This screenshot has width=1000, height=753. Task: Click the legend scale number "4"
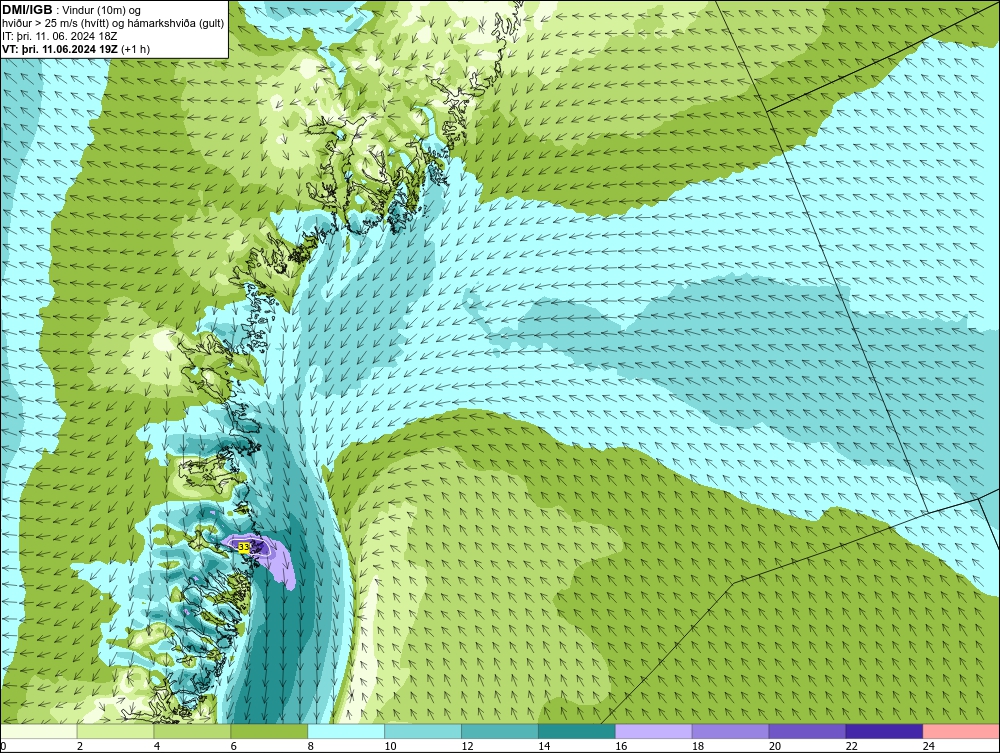(x=157, y=747)
